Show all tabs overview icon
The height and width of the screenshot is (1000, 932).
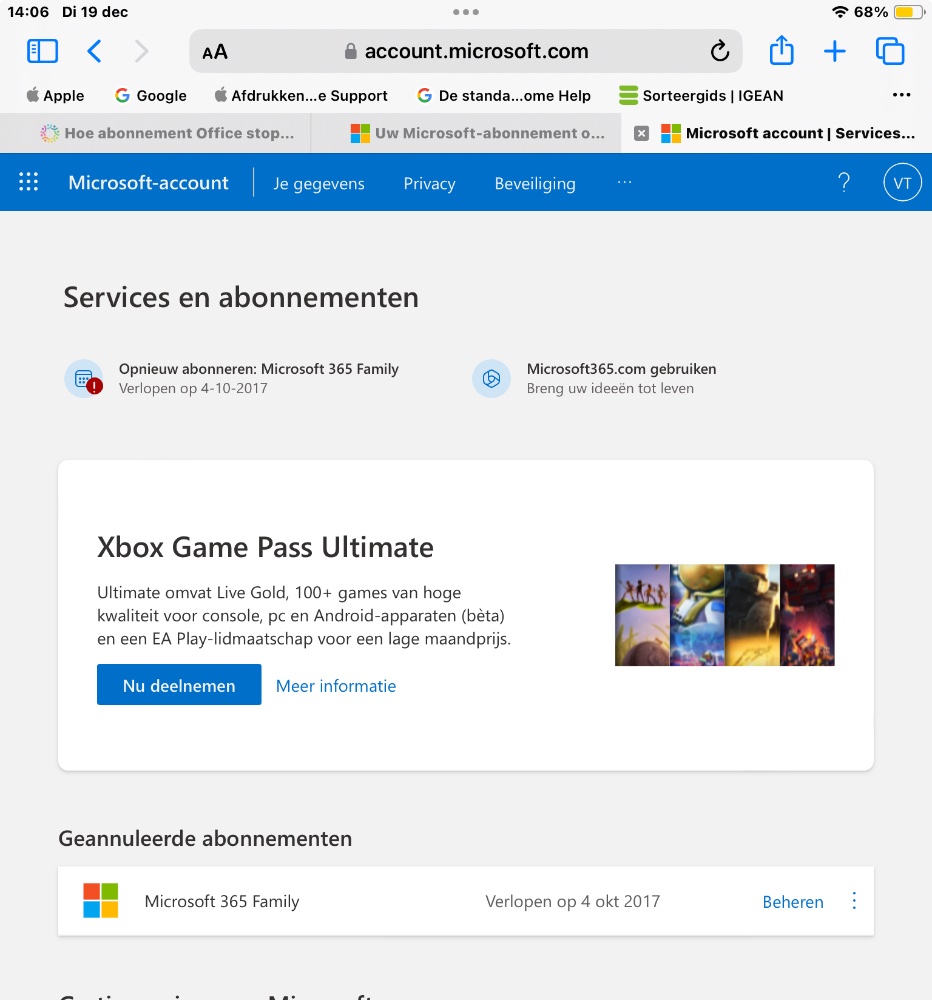(x=889, y=51)
